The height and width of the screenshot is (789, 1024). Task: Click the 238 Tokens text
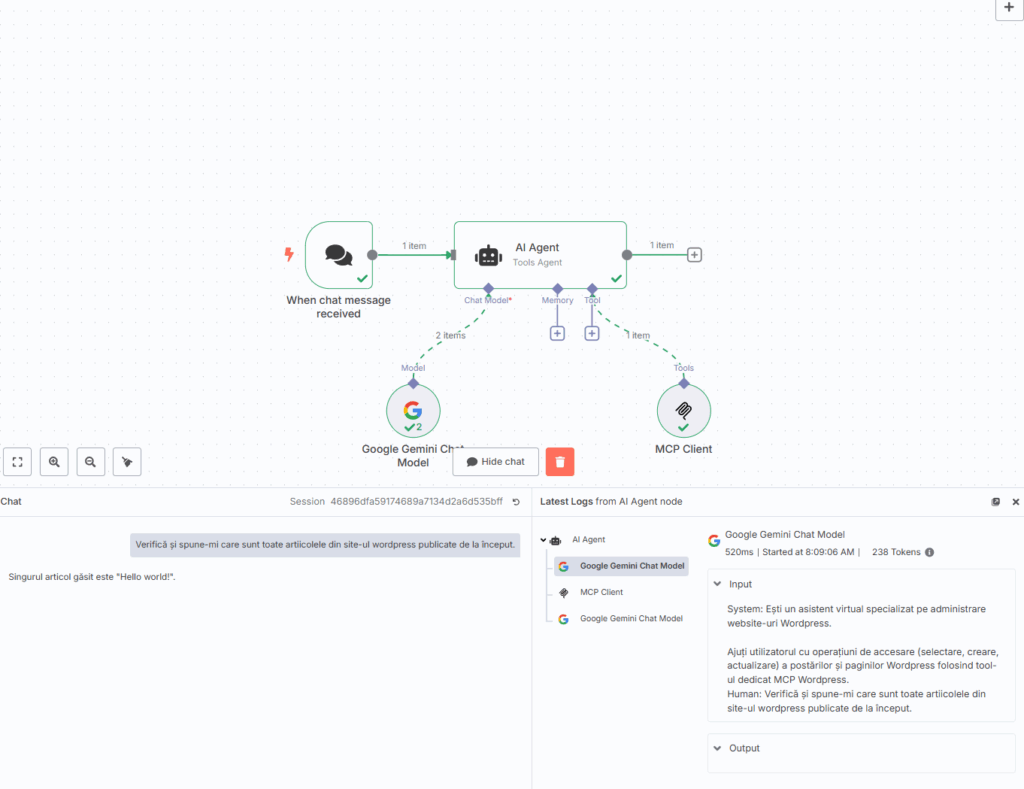(896, 553)
